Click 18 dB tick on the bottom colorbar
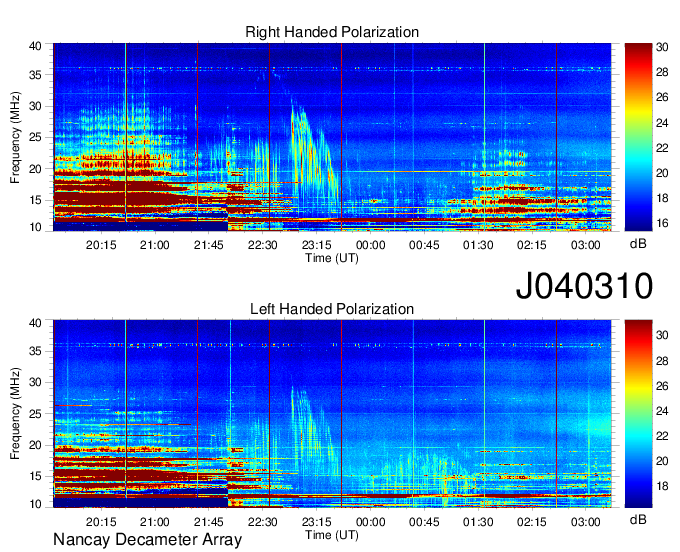The width and height of the screenshot is (680, 552). point(662,486)
